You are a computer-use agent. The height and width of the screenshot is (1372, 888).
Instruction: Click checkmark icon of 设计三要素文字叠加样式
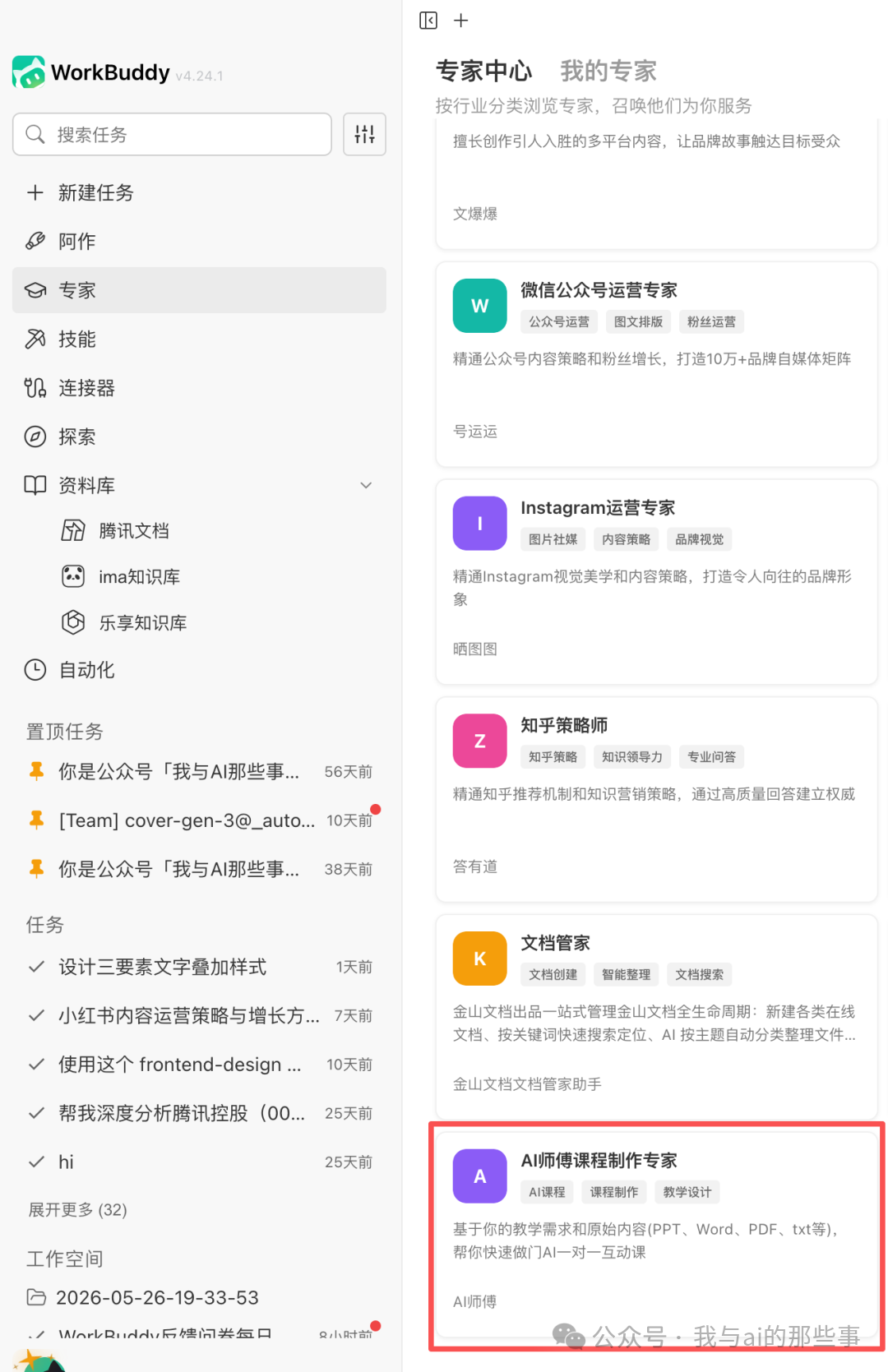click(36, 967)
